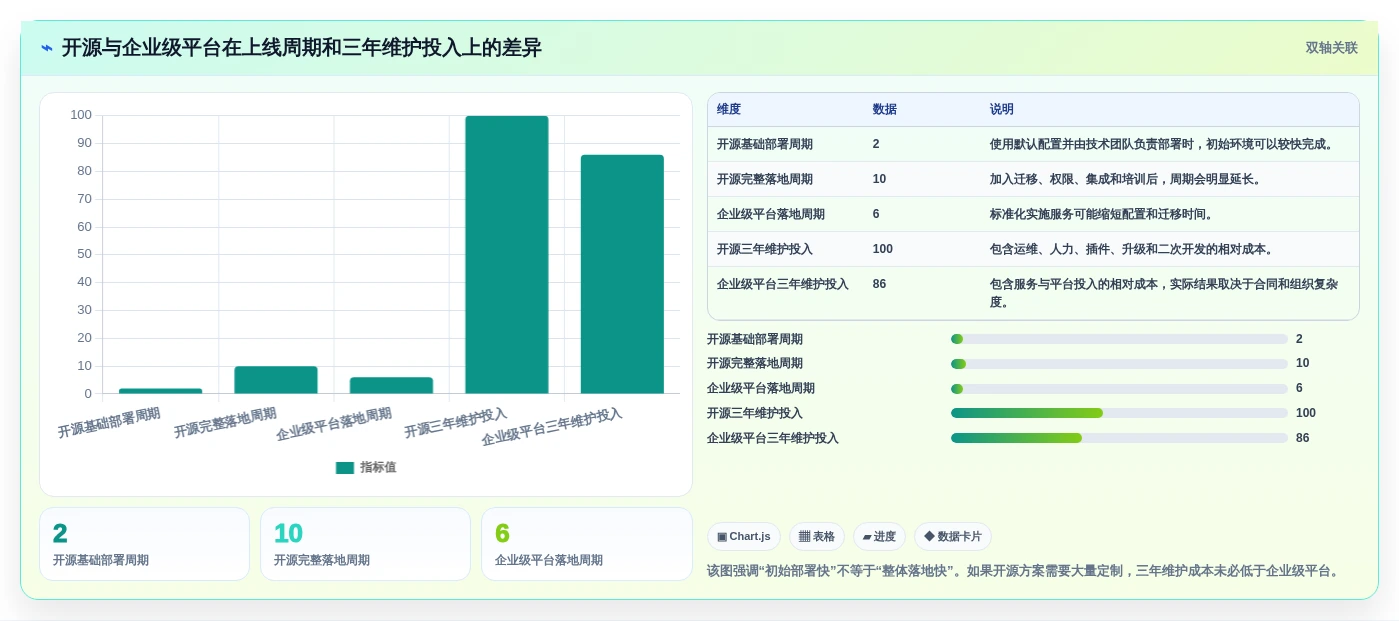Viewport: 1399px width, 621px height.
Task: Click the description 标准化实施服务可能缩短配置和迁移时间
Action: tap(1102, 214)
